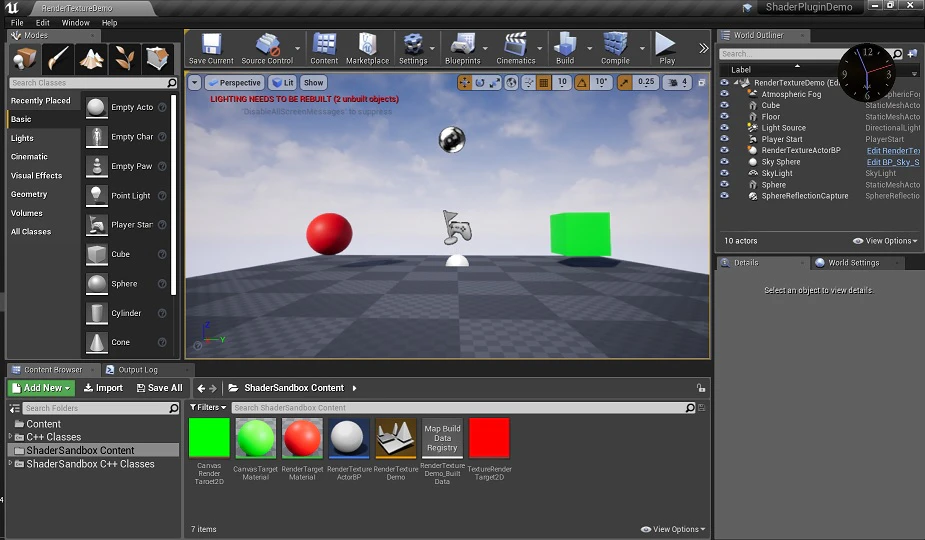Select the Geometry Editing mode icon
Image resolution: width=925 pixels, height=540 pixels.
[158, 58]
